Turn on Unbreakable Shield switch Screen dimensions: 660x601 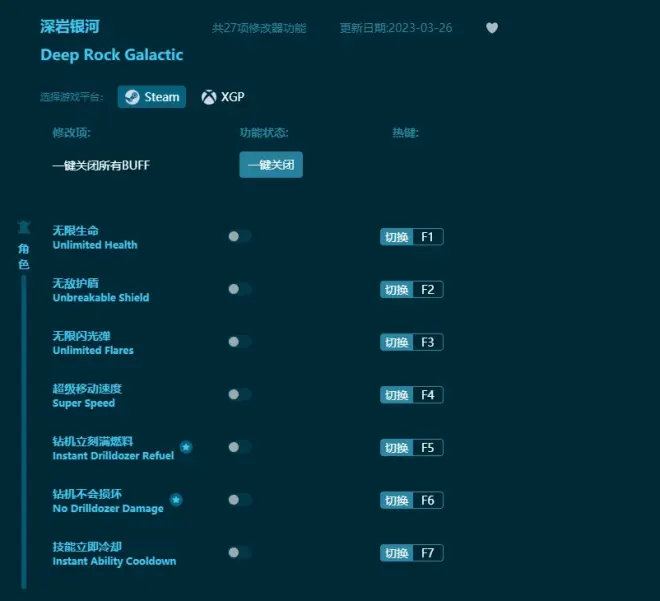[239, 289]
